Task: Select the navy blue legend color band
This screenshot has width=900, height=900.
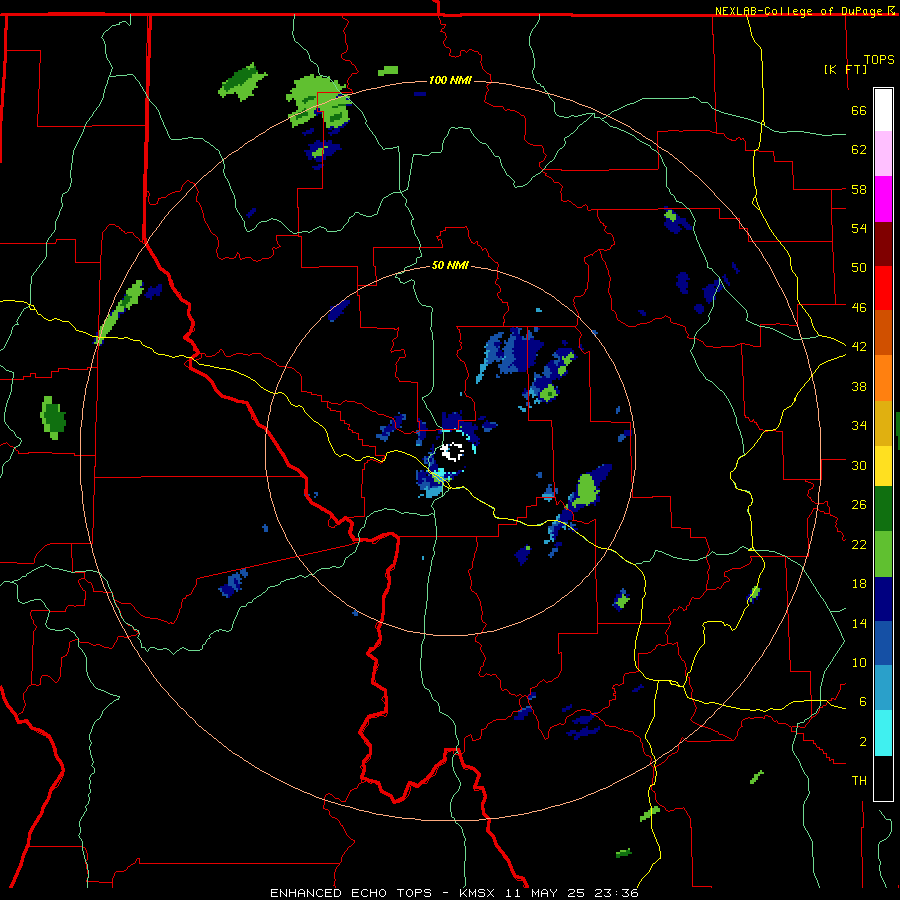Action: coord(883,599)
